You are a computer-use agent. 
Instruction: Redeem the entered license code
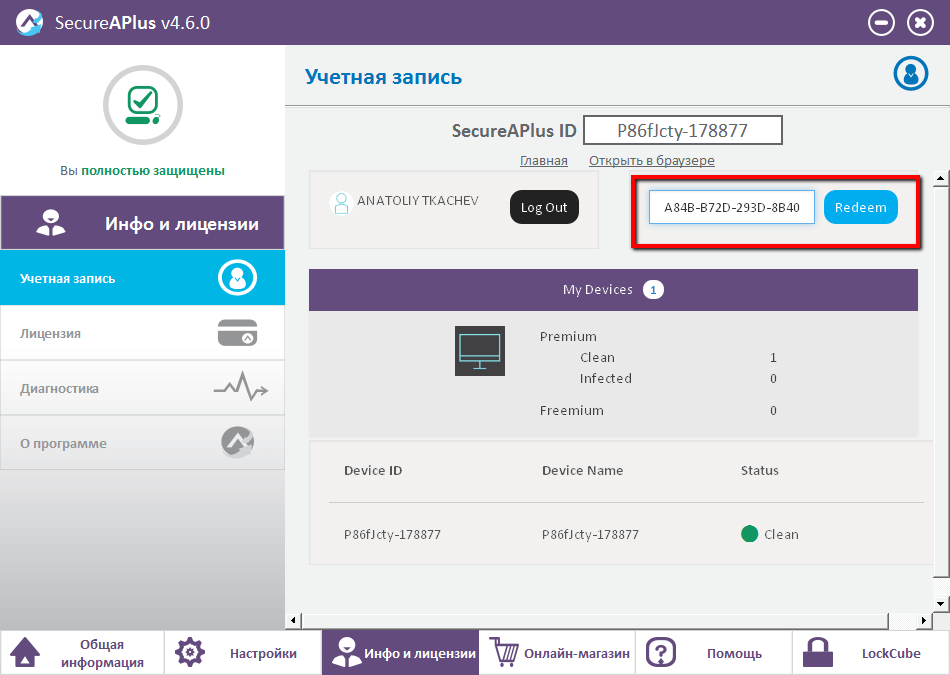click(x=860, y=207)
